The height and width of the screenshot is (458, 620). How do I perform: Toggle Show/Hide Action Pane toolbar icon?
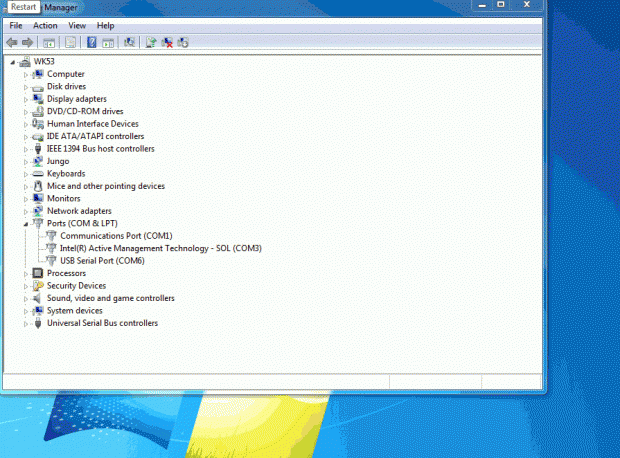[x=108, y=42]
